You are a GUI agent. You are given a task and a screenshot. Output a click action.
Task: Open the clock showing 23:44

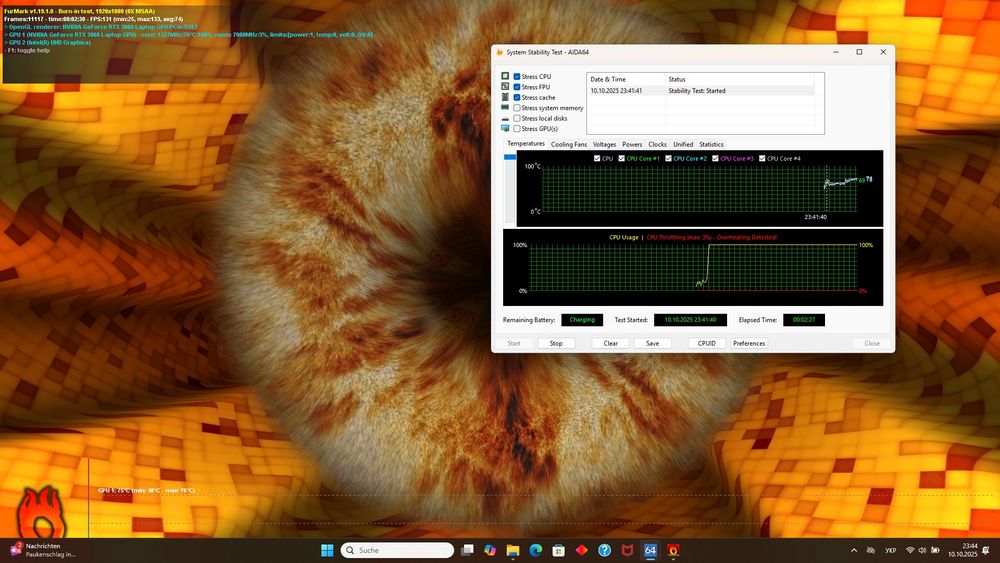pos(962,550)
